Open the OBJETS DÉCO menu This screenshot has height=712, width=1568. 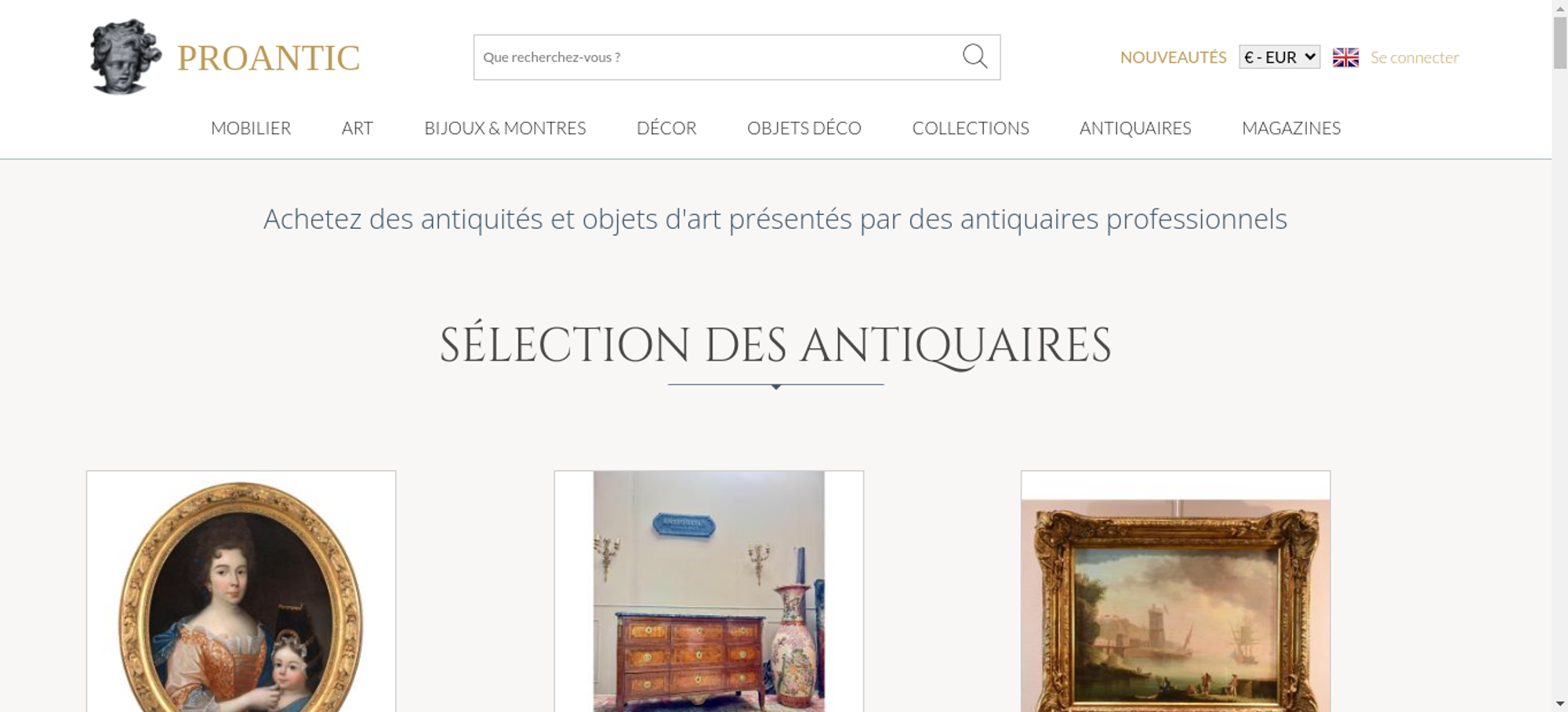pos(804,129)
